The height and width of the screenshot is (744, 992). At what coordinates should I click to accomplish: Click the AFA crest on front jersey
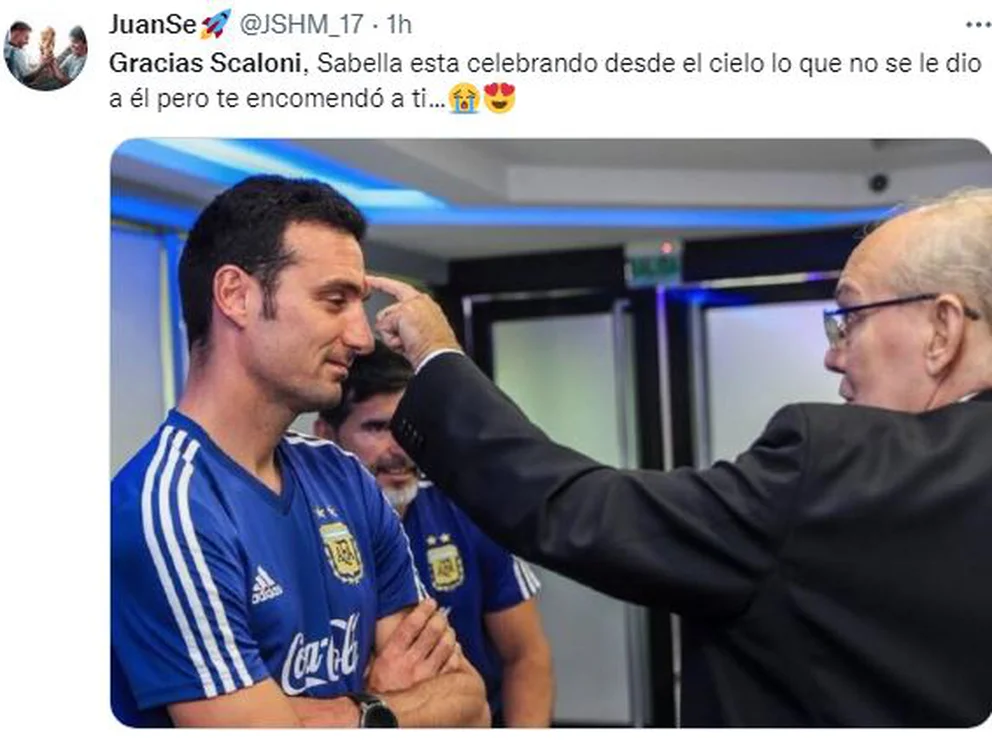[341, 549]
